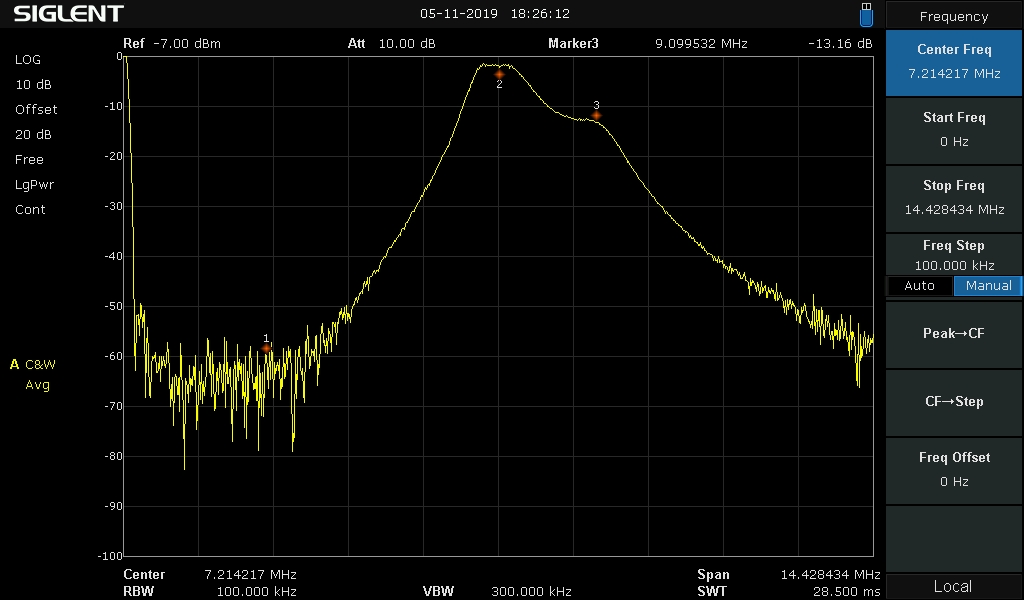Set Freq Step mode to Auto

pos(920,285)
